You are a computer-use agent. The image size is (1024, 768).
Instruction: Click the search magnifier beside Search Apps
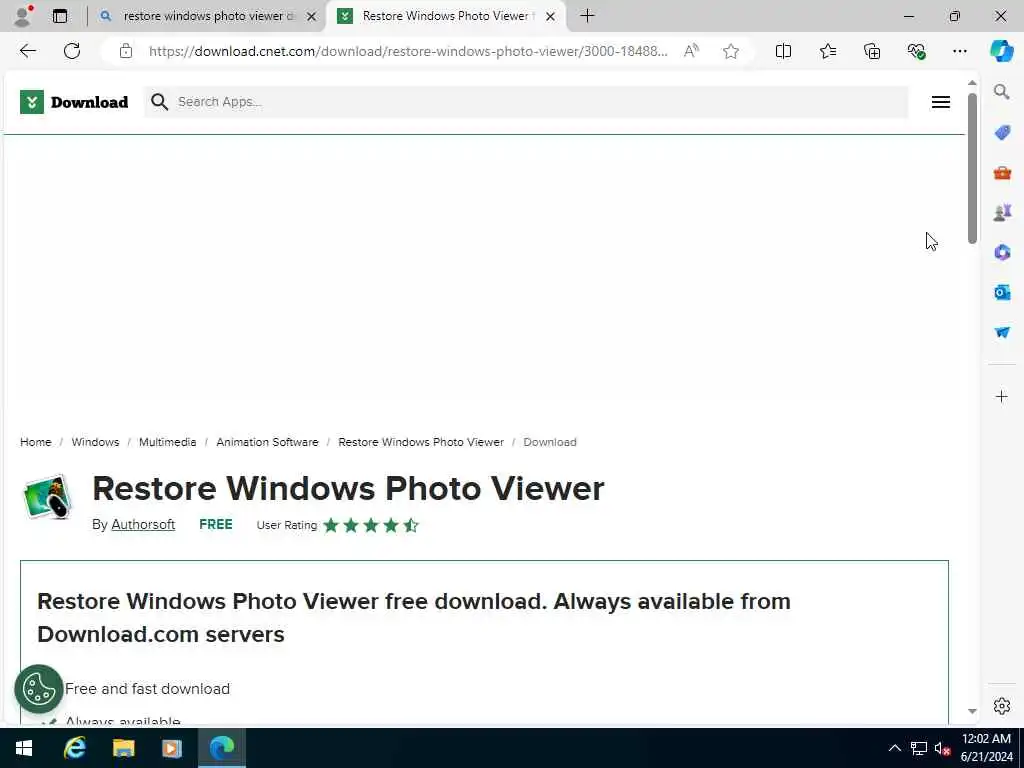(x=159, y=102)
